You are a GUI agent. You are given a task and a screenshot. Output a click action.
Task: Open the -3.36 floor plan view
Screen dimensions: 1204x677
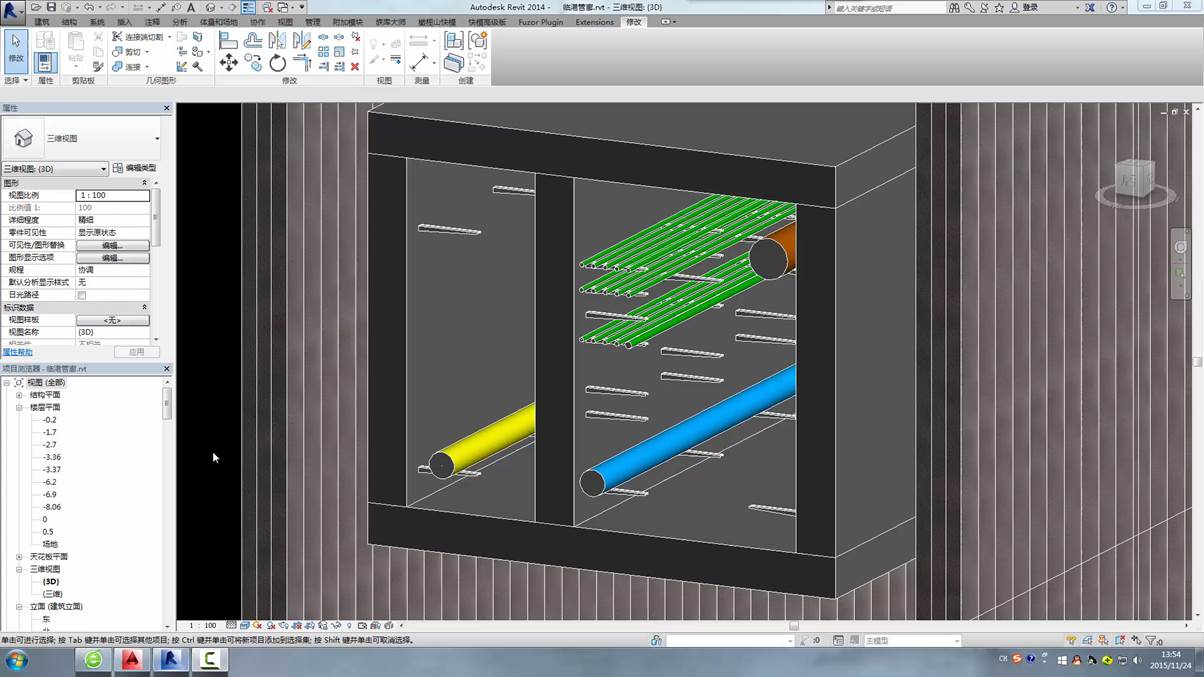[x=52, y=457]
